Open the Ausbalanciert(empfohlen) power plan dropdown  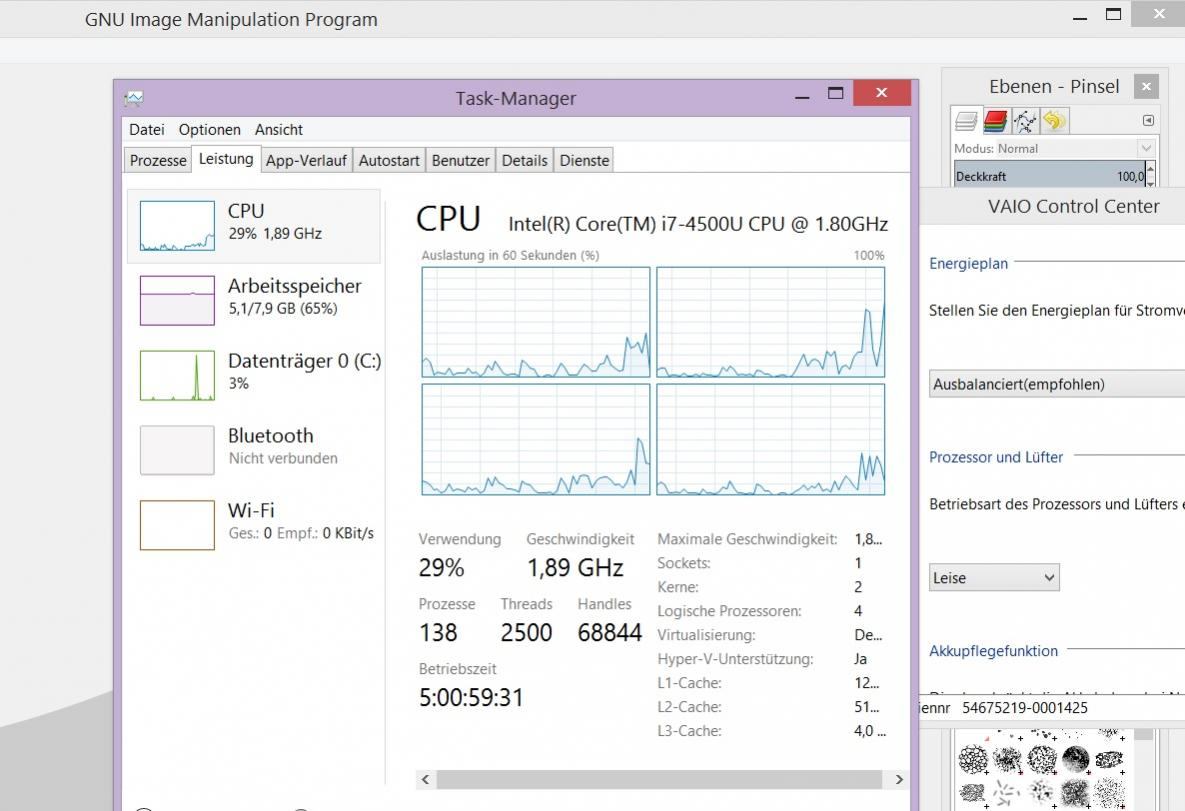[x=1057, y=384]
